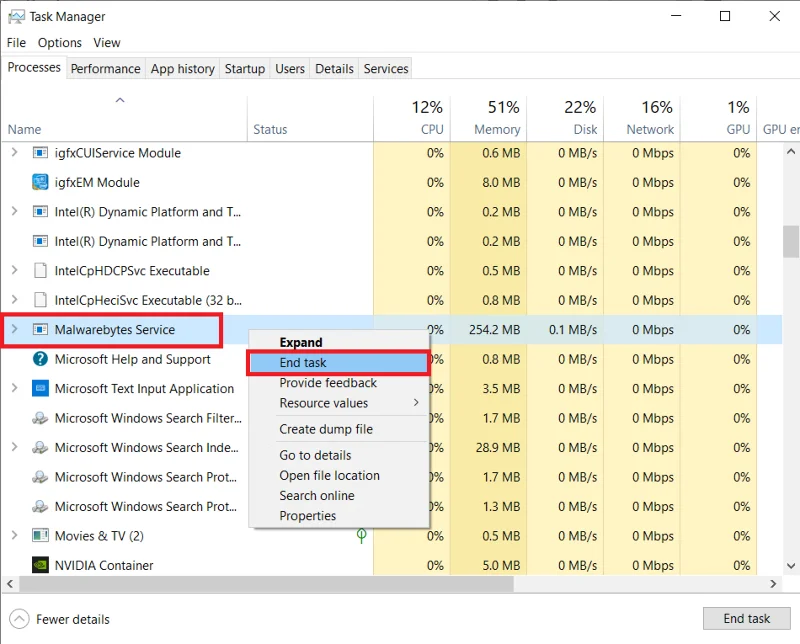Click the green leaf suspended status icon
This screenshot has width=800, height=644.
click(361, 535)
